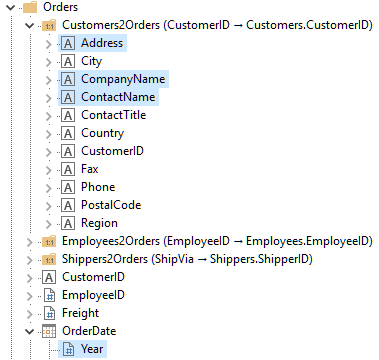
Task: Click the text-type icon of CustomerID below Shippers2Orders
Action: click(x=49, y=277)
